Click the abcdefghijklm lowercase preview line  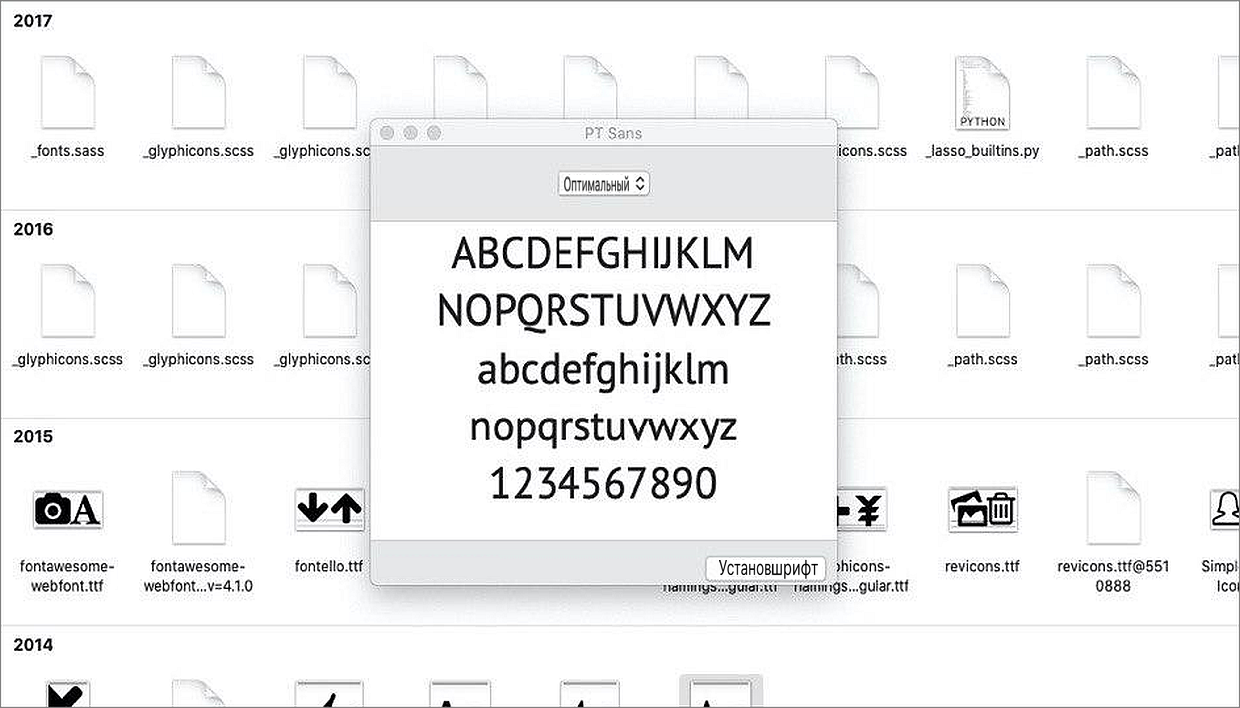point(603,369)
